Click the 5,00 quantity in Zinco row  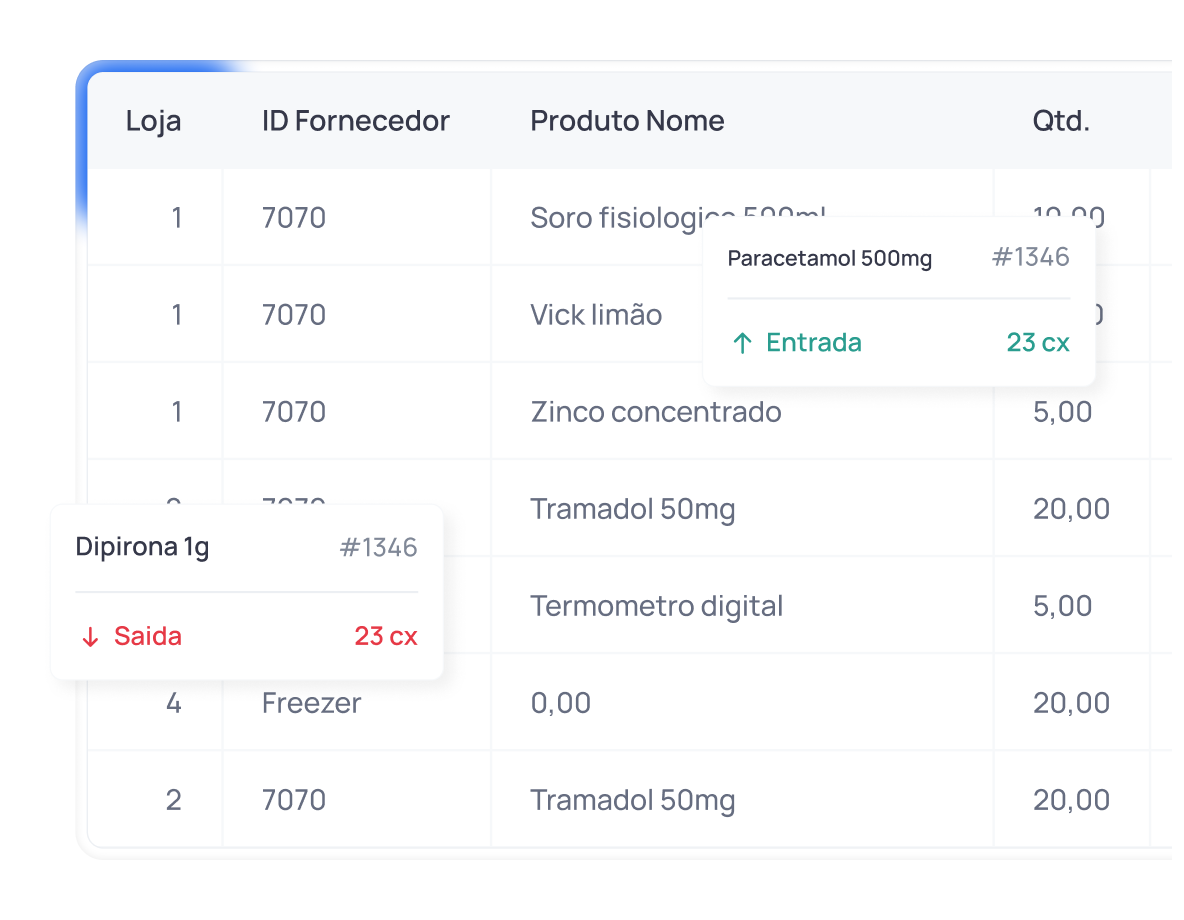[1062, 412]
